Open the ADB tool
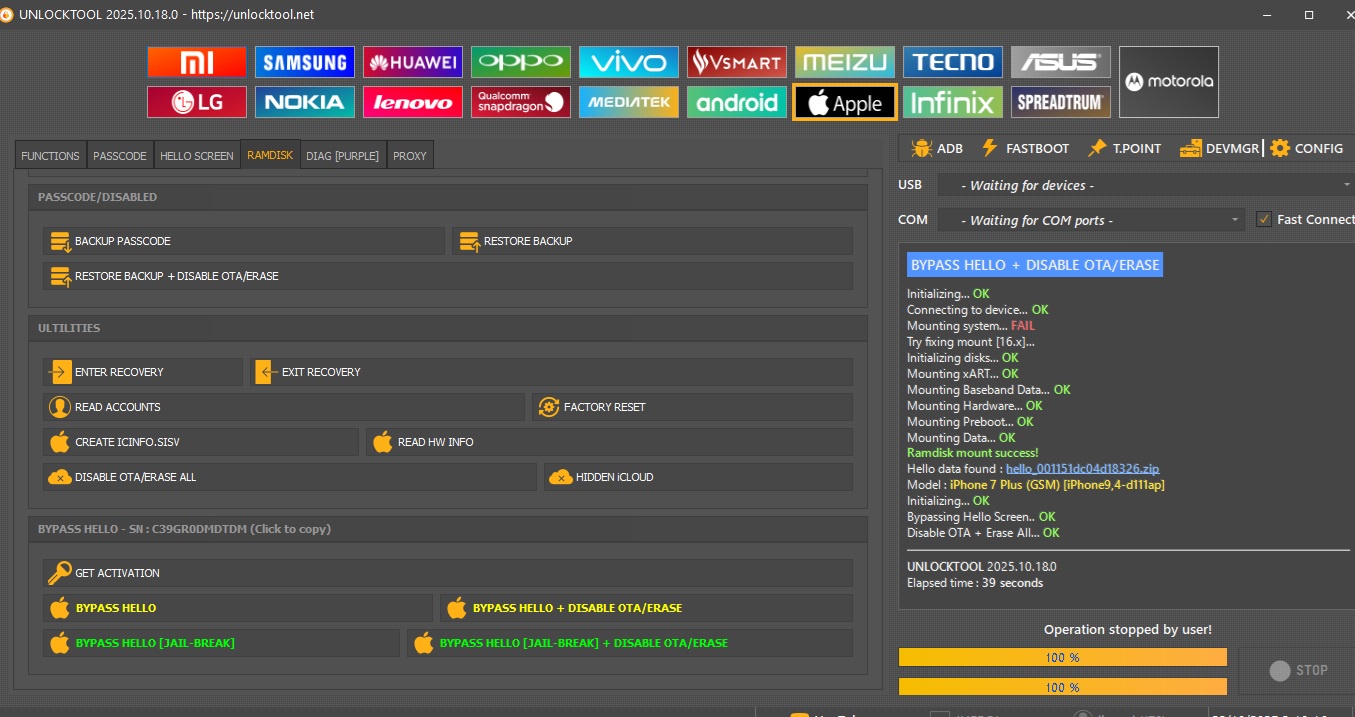 click(937, 148)
